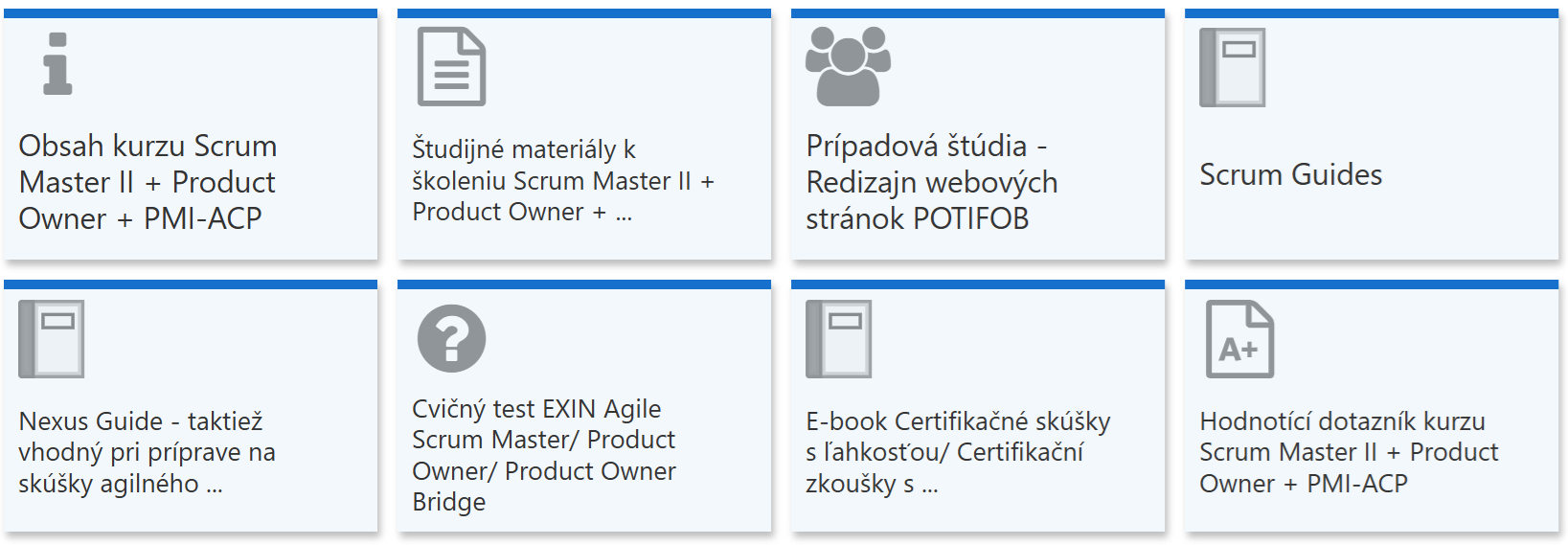This screenshot has width=1568, height=545.
Task: Click the group icon above Prípadová štúdia
Action: point(848,65)
